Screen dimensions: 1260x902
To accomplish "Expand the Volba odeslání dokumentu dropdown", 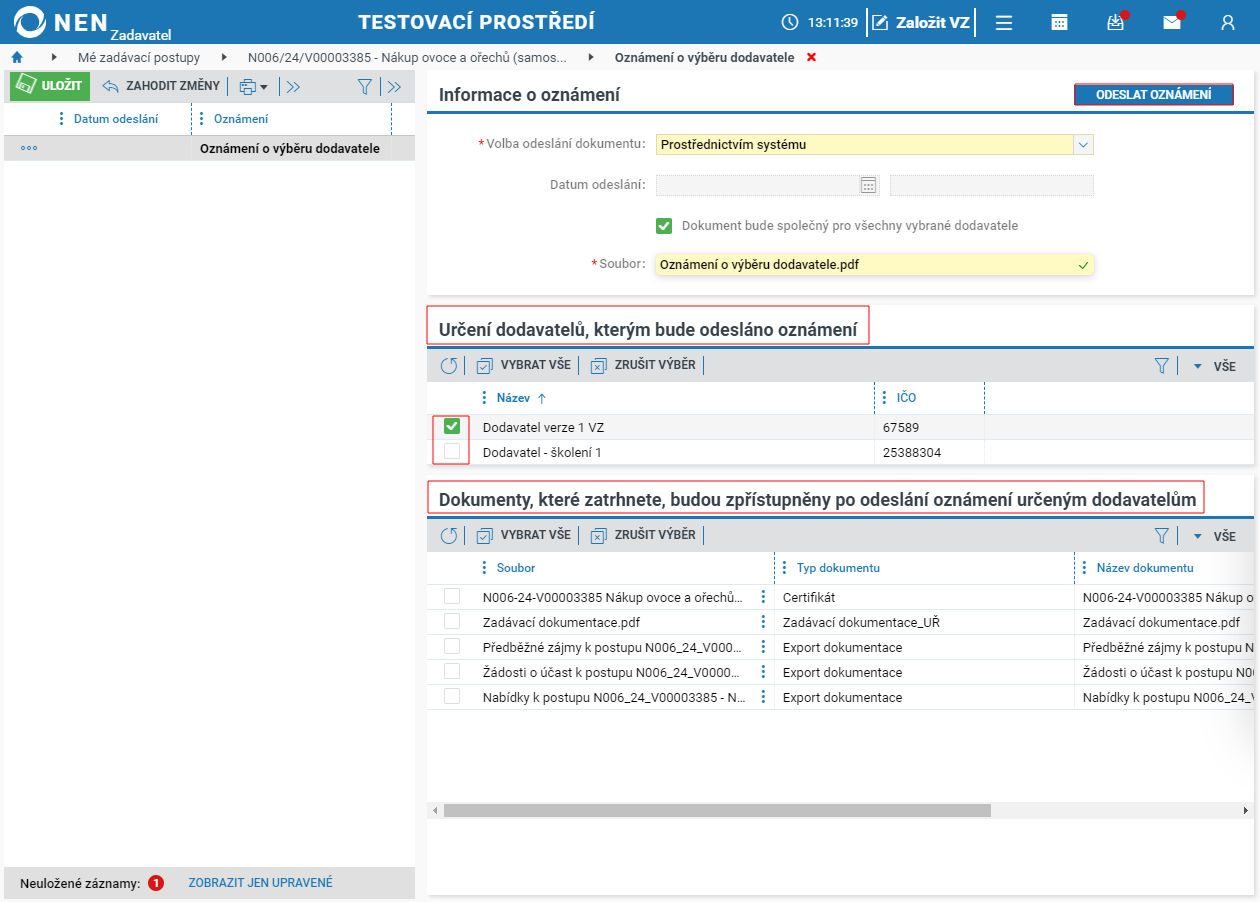I will (1083, 144).
